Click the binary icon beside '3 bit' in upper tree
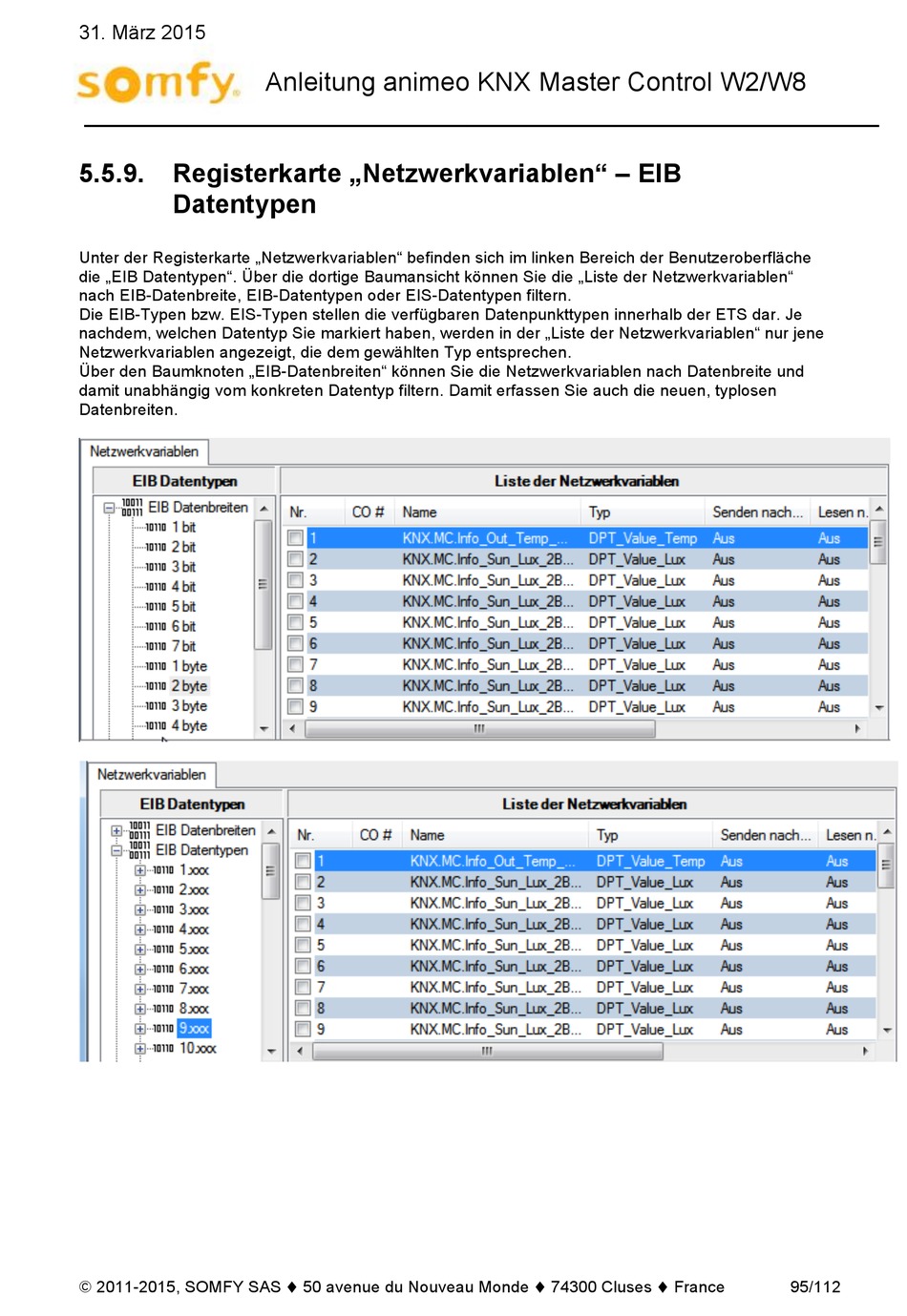This screenshot has height=1316, width=907. tap(156, 567)
